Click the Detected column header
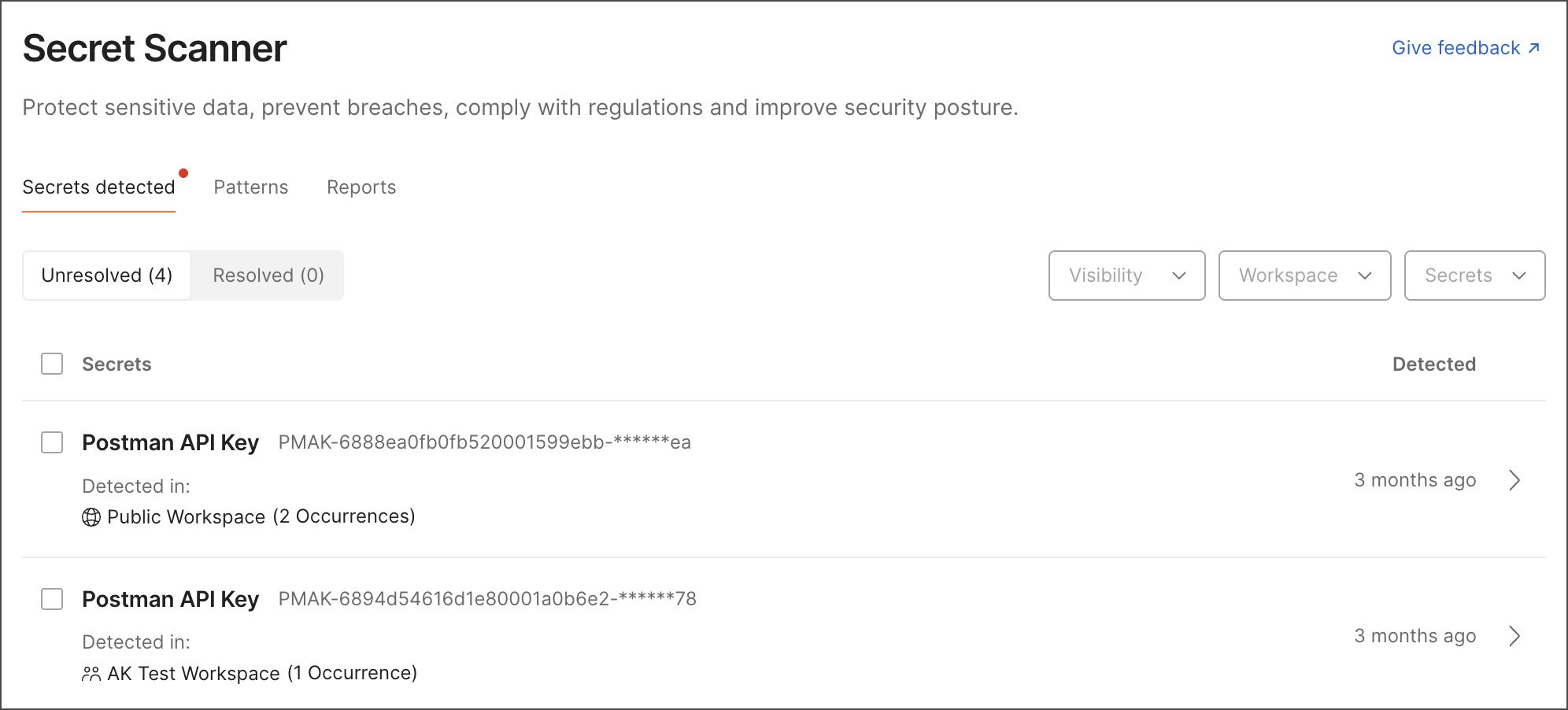Screen dimensions: 1568x710 click(x=1433, y=364)
